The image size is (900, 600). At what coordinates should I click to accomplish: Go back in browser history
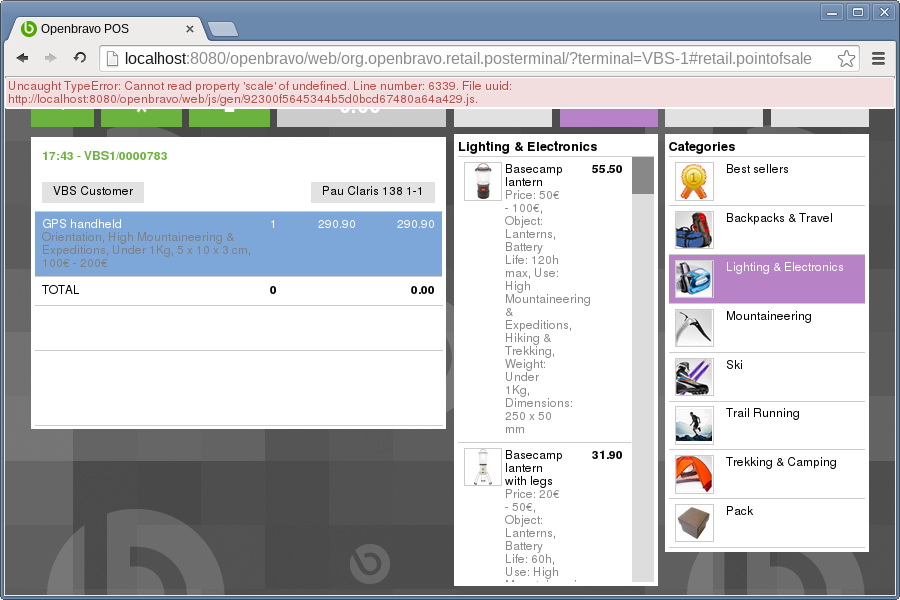pyautogui.click(x=23, y=57)
